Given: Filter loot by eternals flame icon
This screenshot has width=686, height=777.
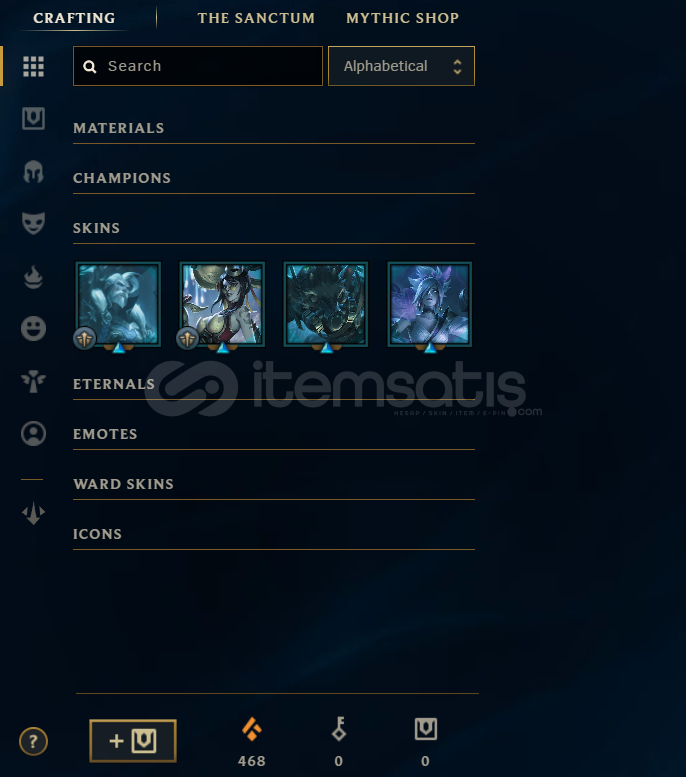Looking at the screenshot, I should coord(33,277).
